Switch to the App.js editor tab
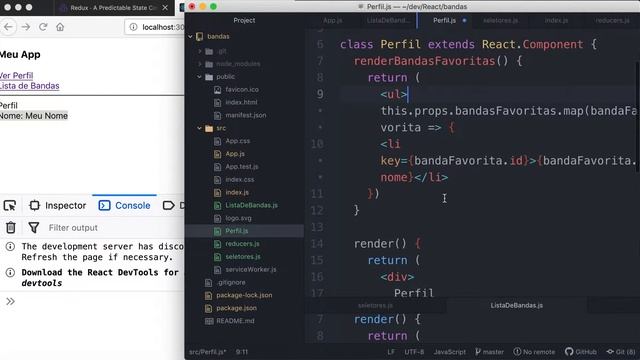Viewport: 640px width, 360px height. click(333, 20)
